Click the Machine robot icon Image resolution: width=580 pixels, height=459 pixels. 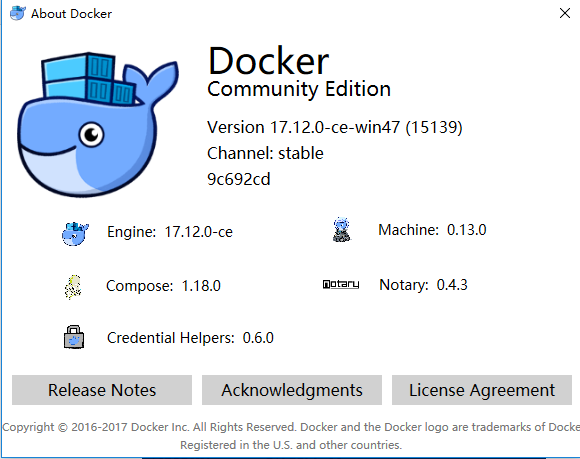tap(341, 230)
